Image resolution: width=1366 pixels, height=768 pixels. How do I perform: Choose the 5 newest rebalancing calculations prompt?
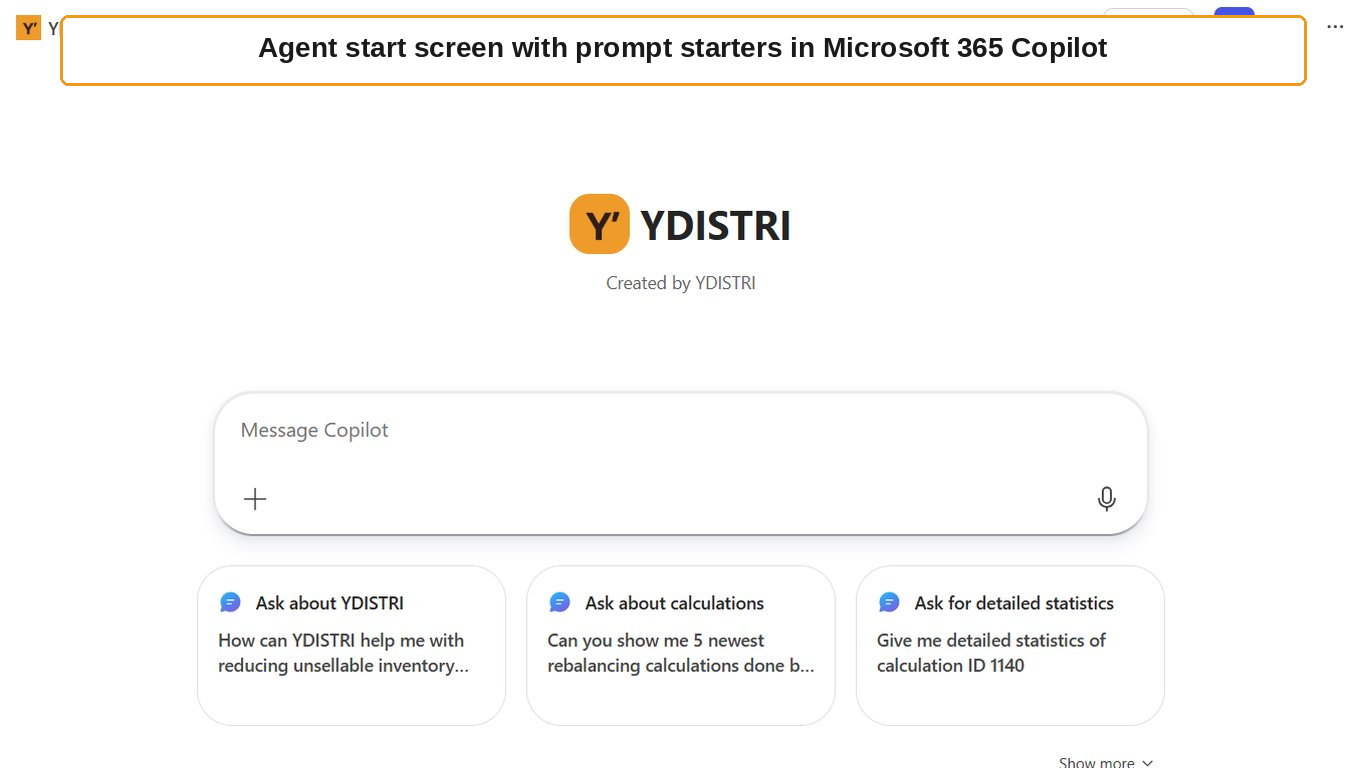[x=681, y=653]
